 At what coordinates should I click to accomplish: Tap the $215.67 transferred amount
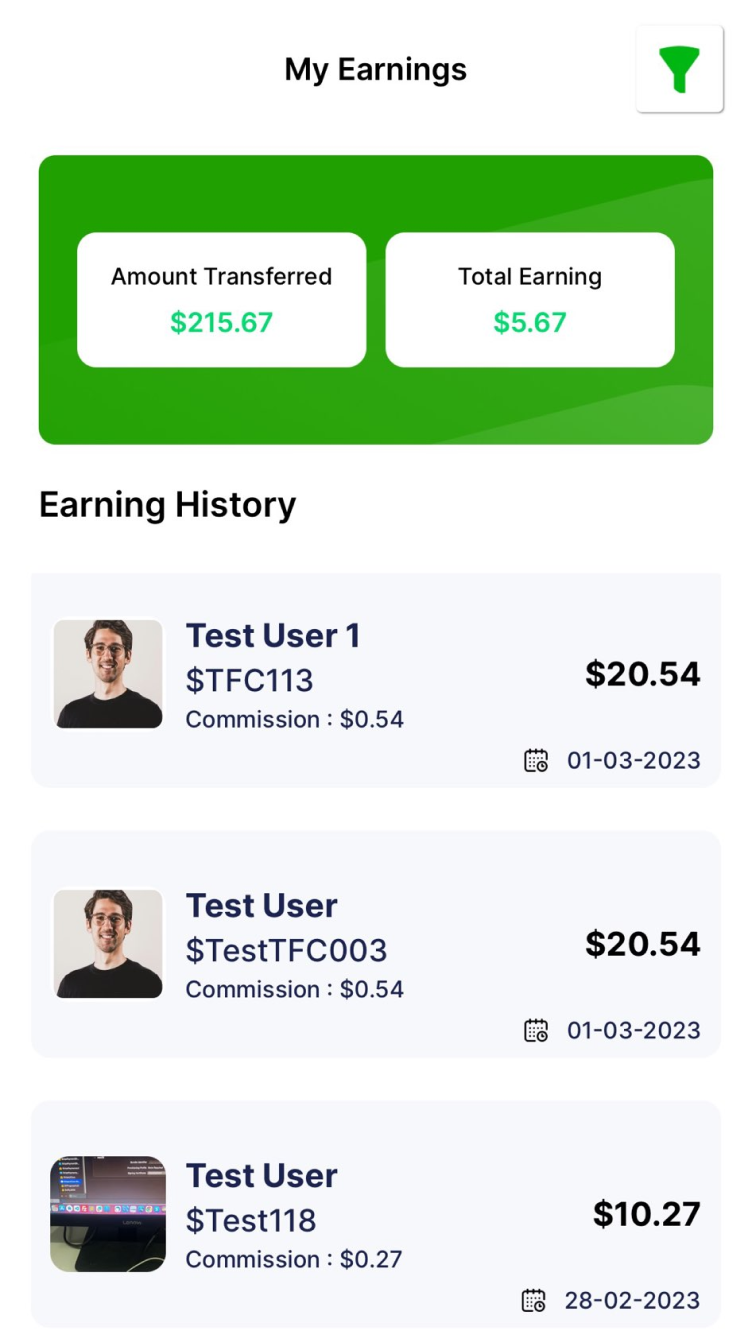tap(221, 322)
